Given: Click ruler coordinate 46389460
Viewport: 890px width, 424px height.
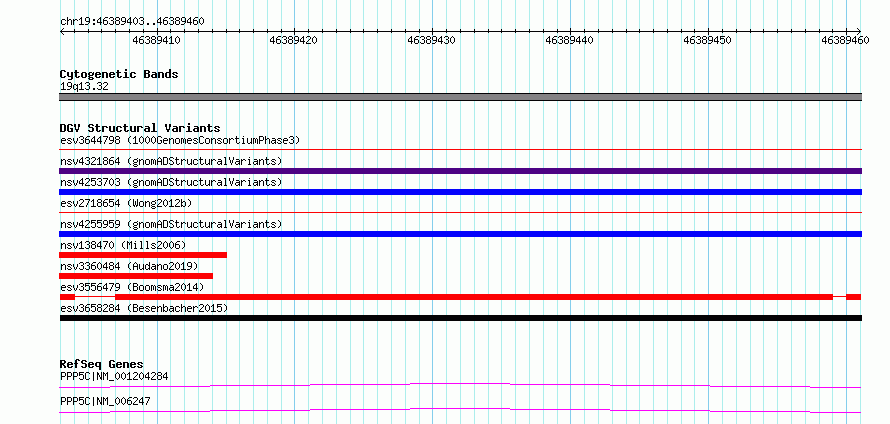Looking at the screenshot, I should click(x=845, y=40).
